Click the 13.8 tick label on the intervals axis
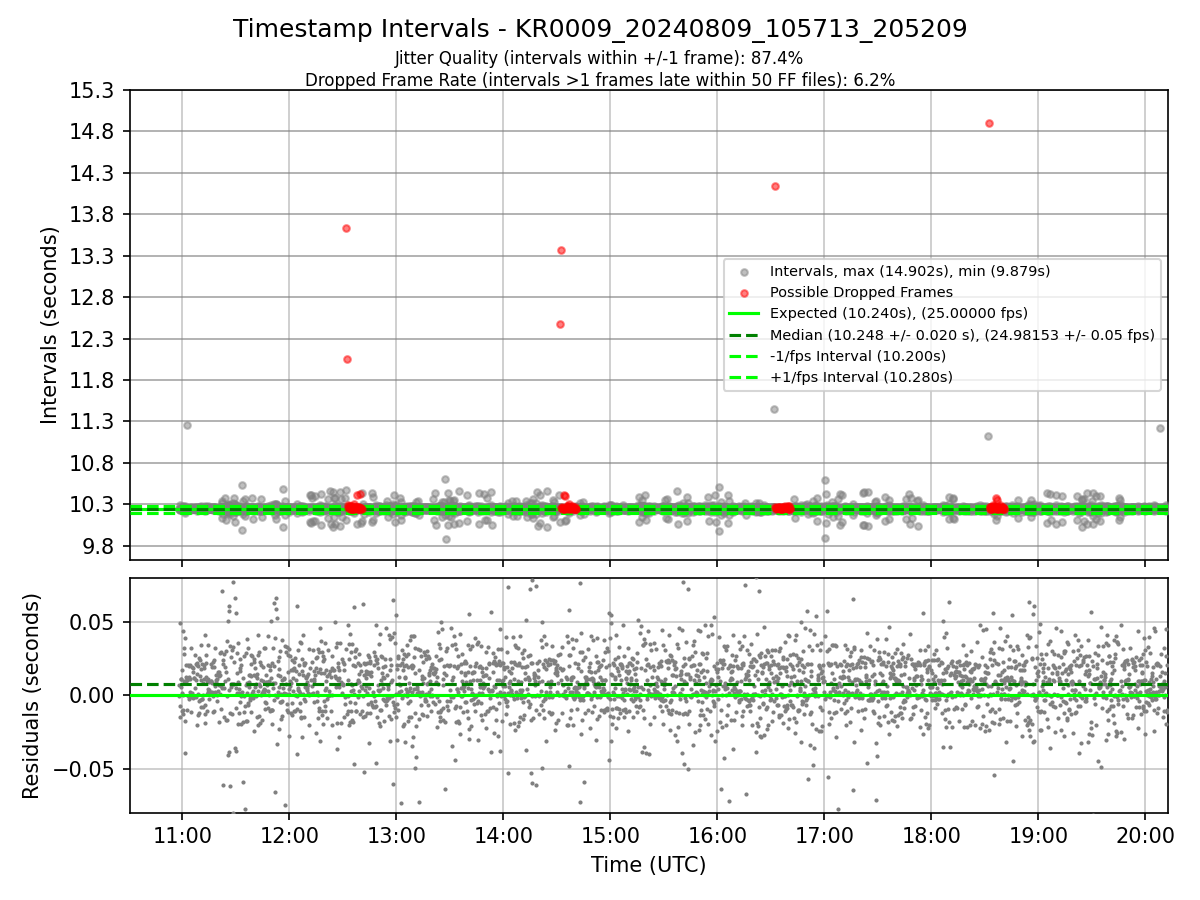 point(94,215)
